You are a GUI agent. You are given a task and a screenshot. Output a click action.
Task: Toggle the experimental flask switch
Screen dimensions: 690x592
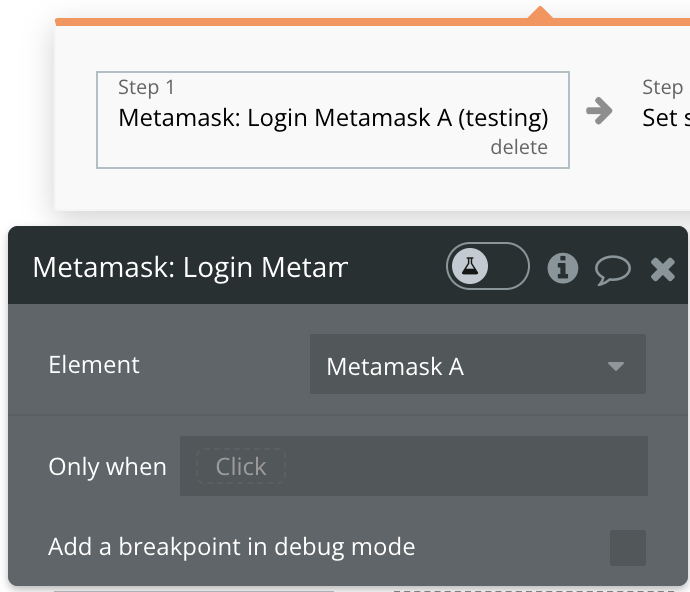click(x=488, y=266)
